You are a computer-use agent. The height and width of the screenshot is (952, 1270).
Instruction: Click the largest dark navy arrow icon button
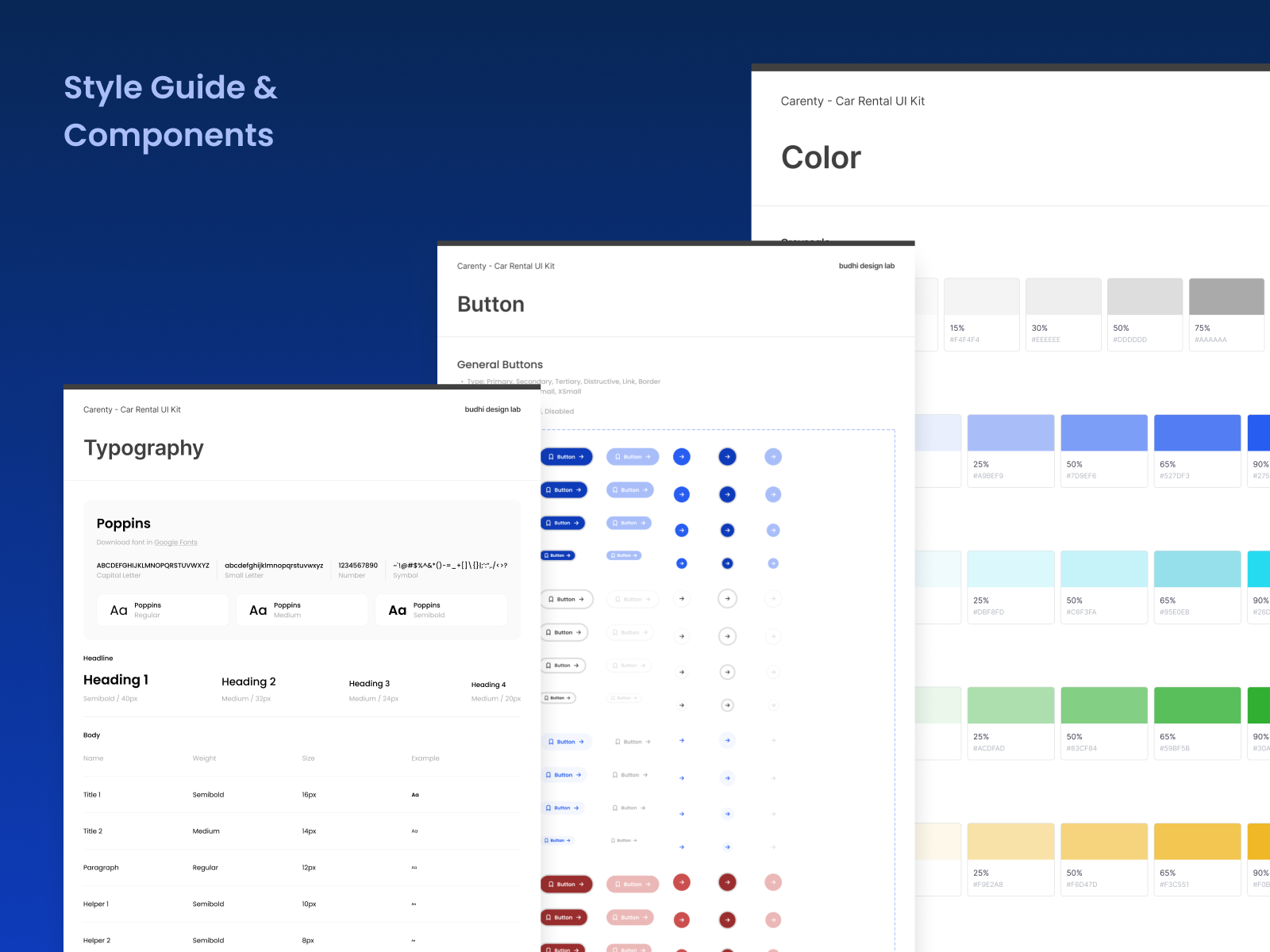click(727, 457)
